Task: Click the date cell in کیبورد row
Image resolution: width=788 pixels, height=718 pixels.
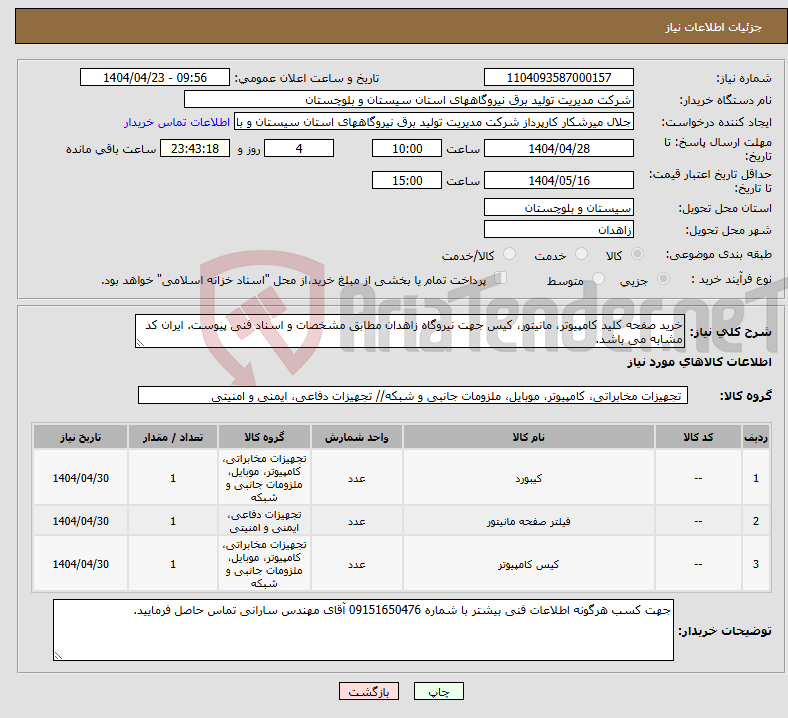Action: point(80,478)
